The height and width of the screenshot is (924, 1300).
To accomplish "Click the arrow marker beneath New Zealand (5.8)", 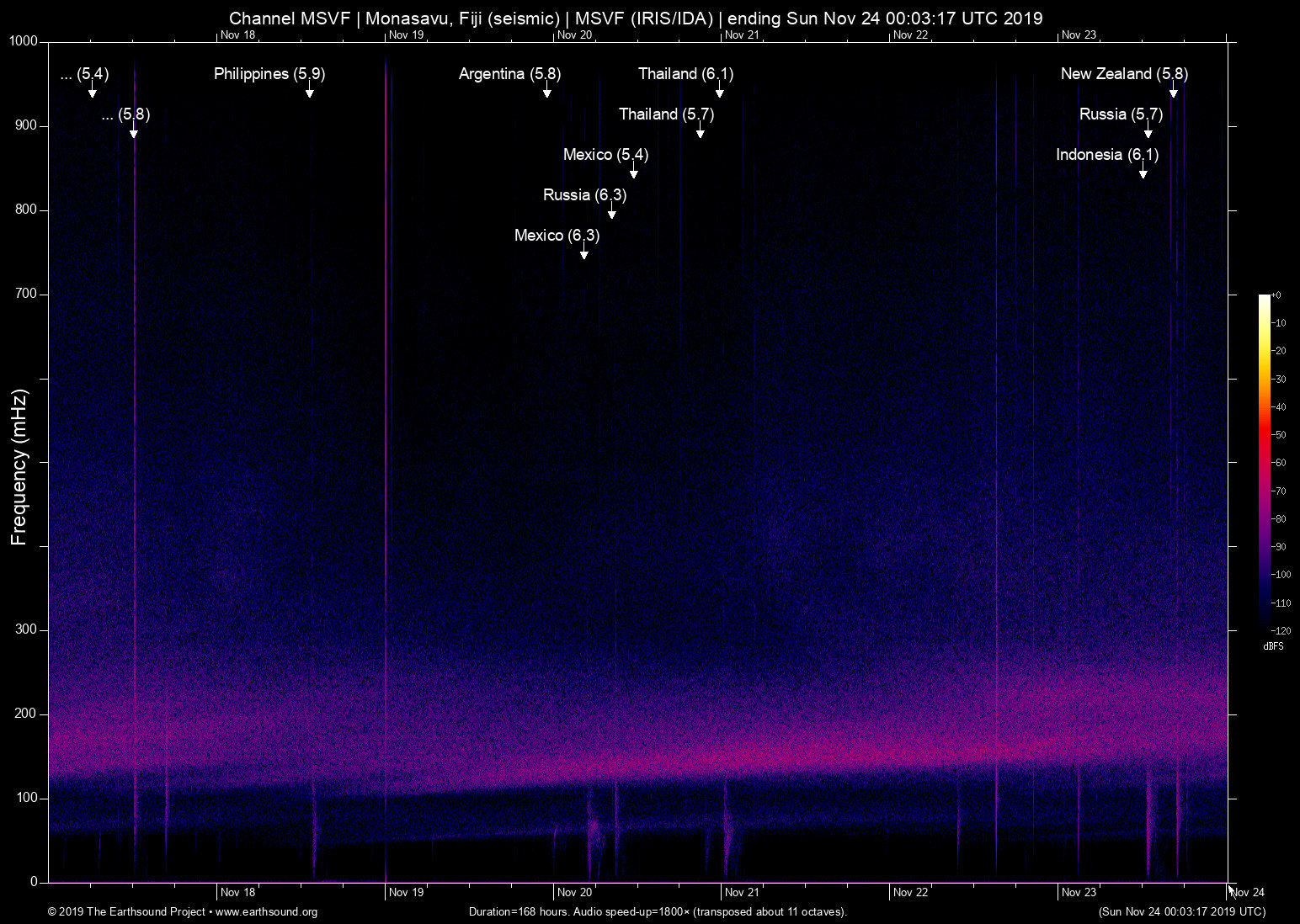I will point(1174,91).
